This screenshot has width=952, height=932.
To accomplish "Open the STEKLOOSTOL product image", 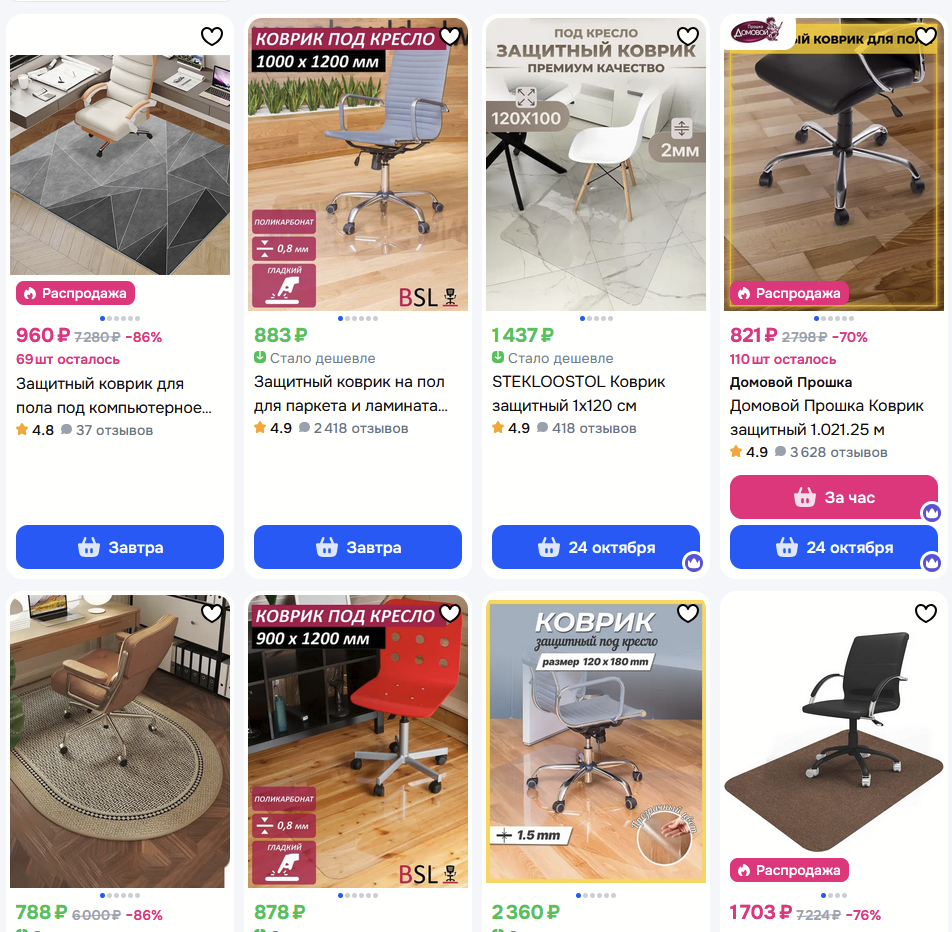I will click(596, 164).
